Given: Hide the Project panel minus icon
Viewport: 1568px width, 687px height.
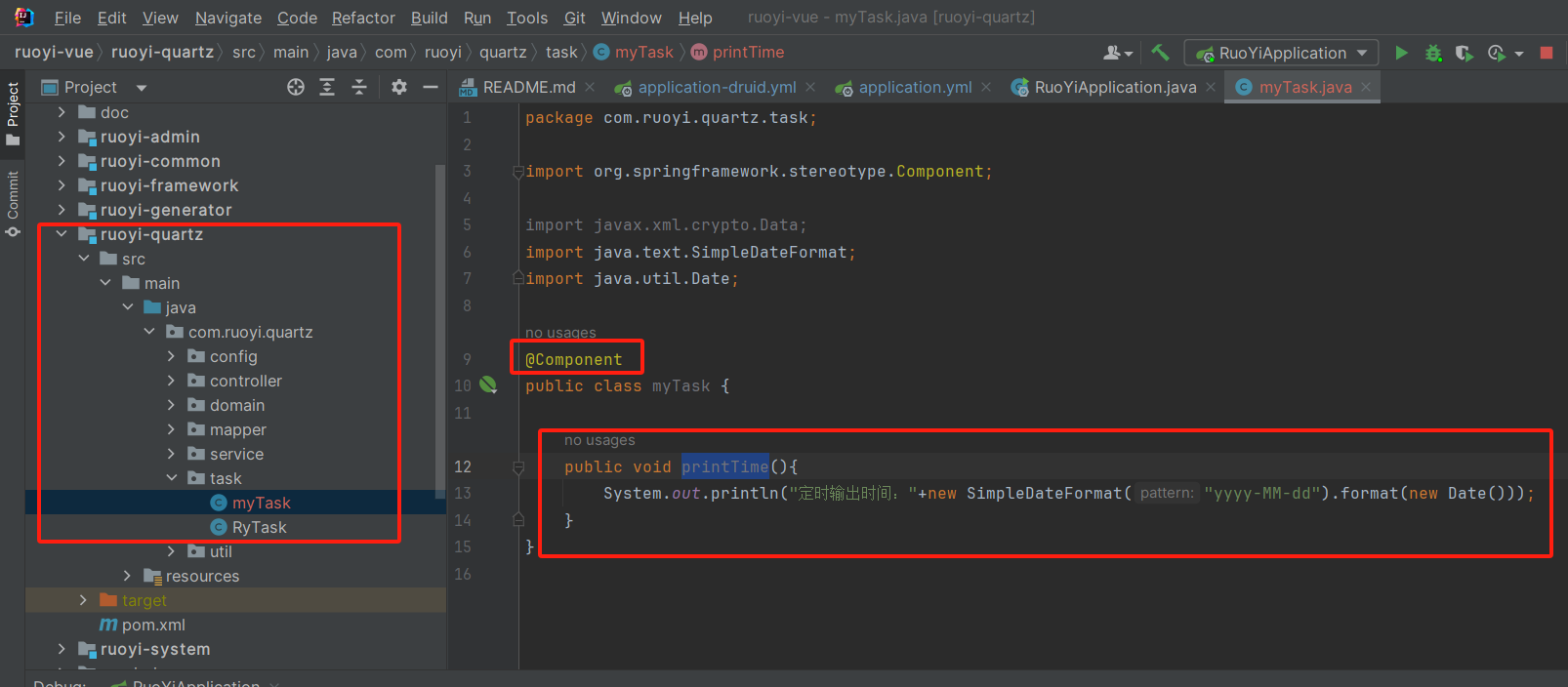Looking at the screenshot, I should [430, 87].
